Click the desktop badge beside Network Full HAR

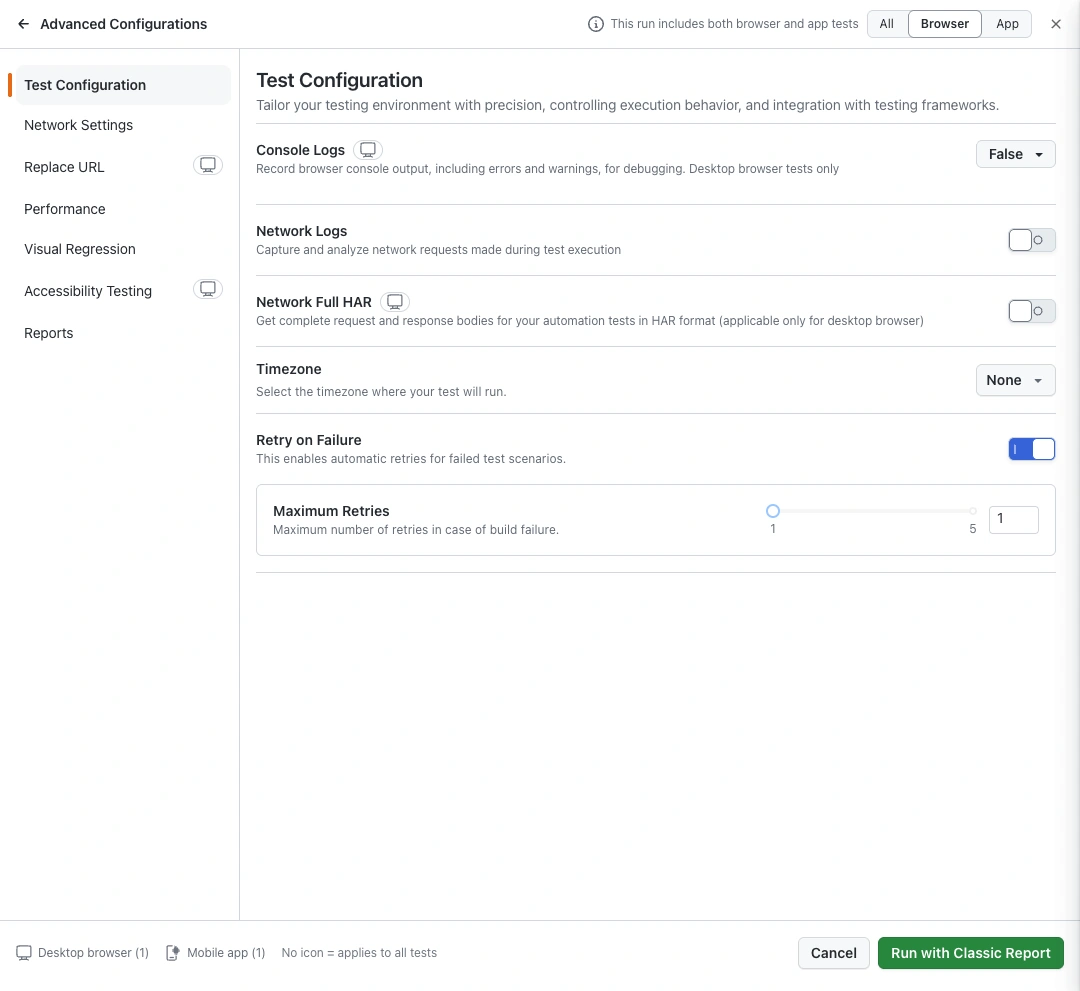coord(395,302)
